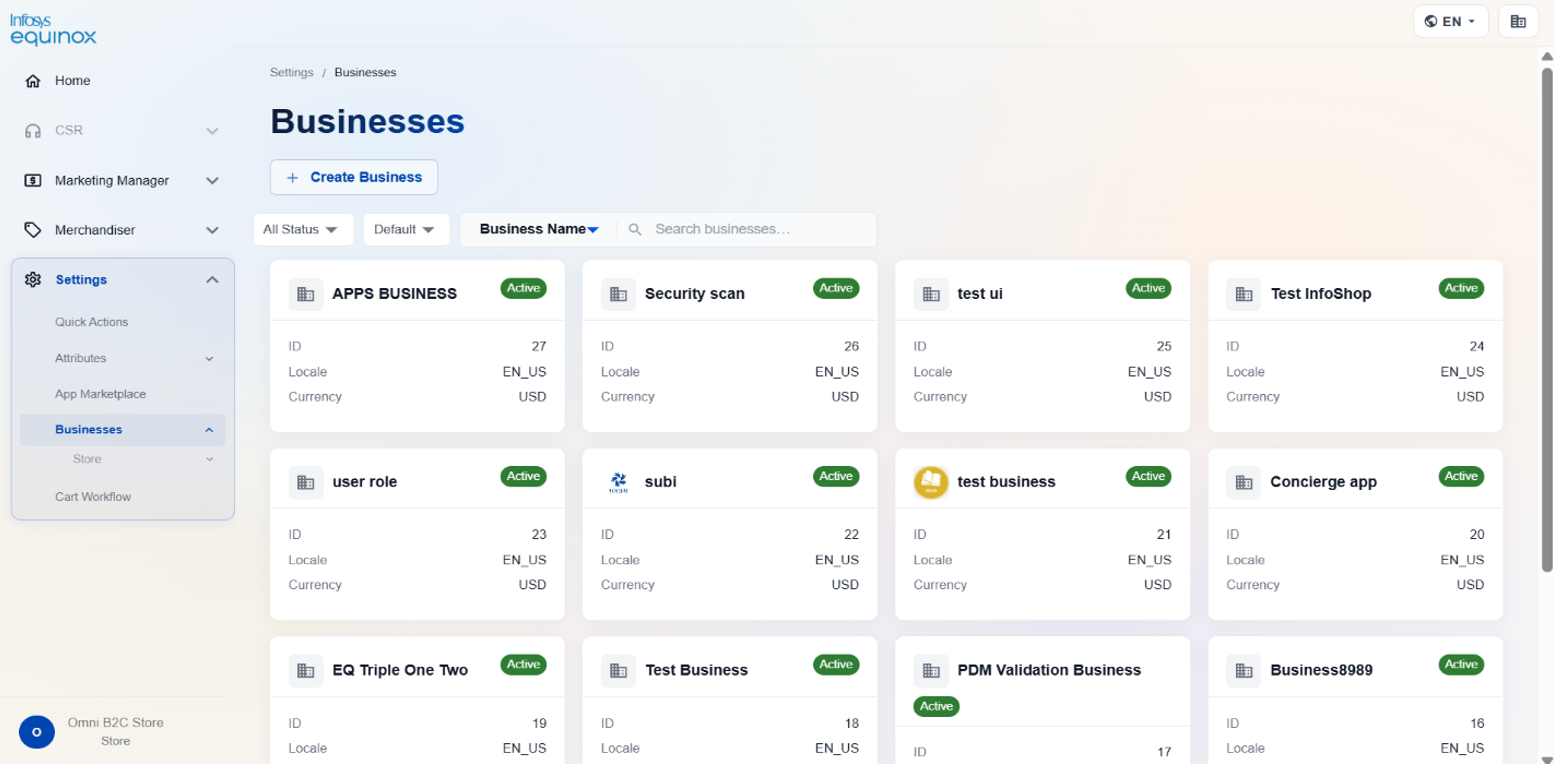The width and height of the screenshot is (1554, 764).
Task: Select the Store submenu item
Action: click(x=87, y=459)
